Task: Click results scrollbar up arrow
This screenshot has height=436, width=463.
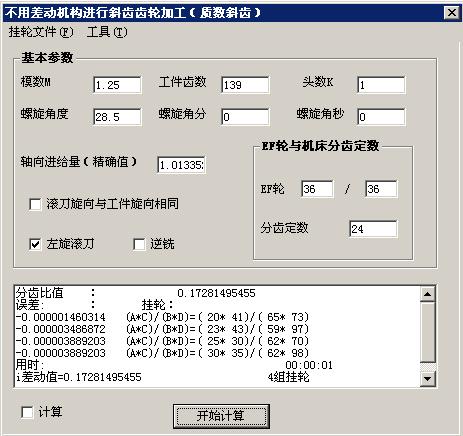Action: 427,294
